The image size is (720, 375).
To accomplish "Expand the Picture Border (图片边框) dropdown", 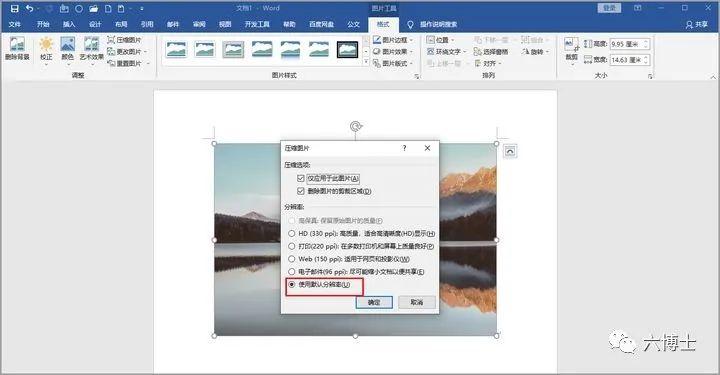I will (x=394, y=40).
